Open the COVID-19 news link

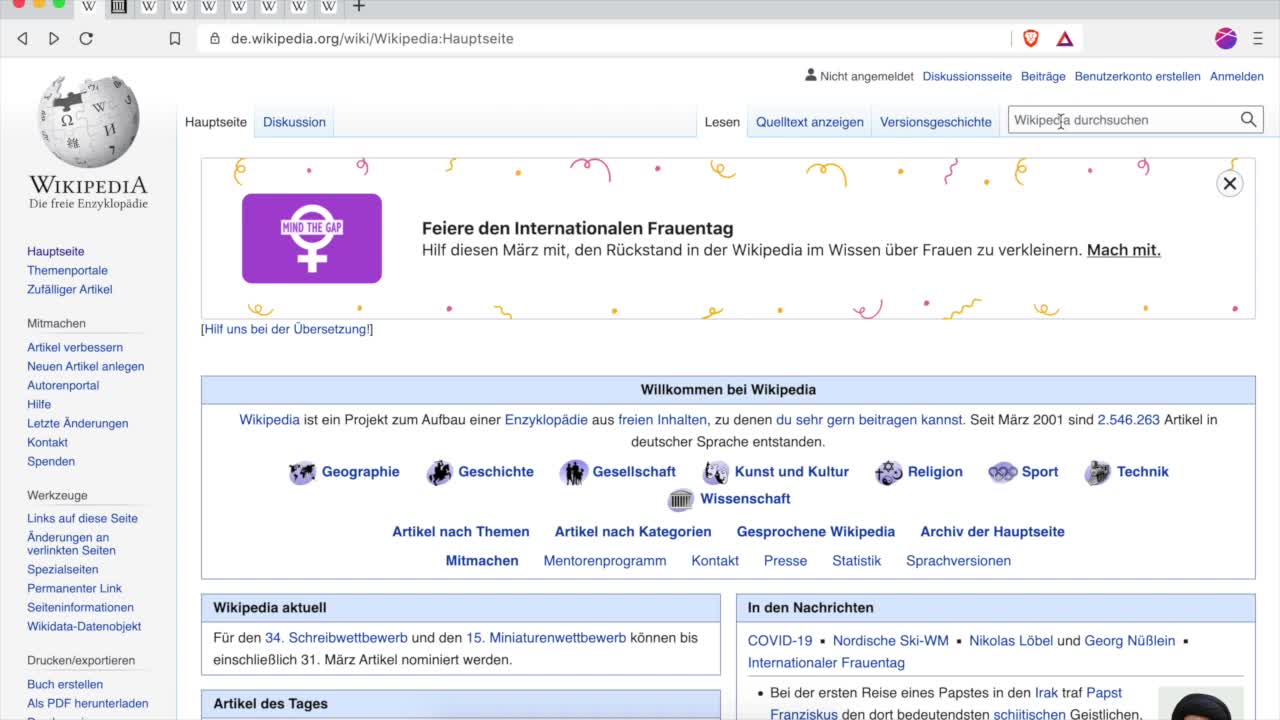pyautogui.click(x=780, y=641)
